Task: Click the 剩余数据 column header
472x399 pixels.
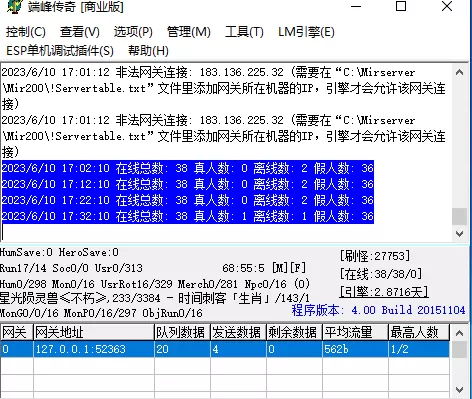Action: [294, 332]
